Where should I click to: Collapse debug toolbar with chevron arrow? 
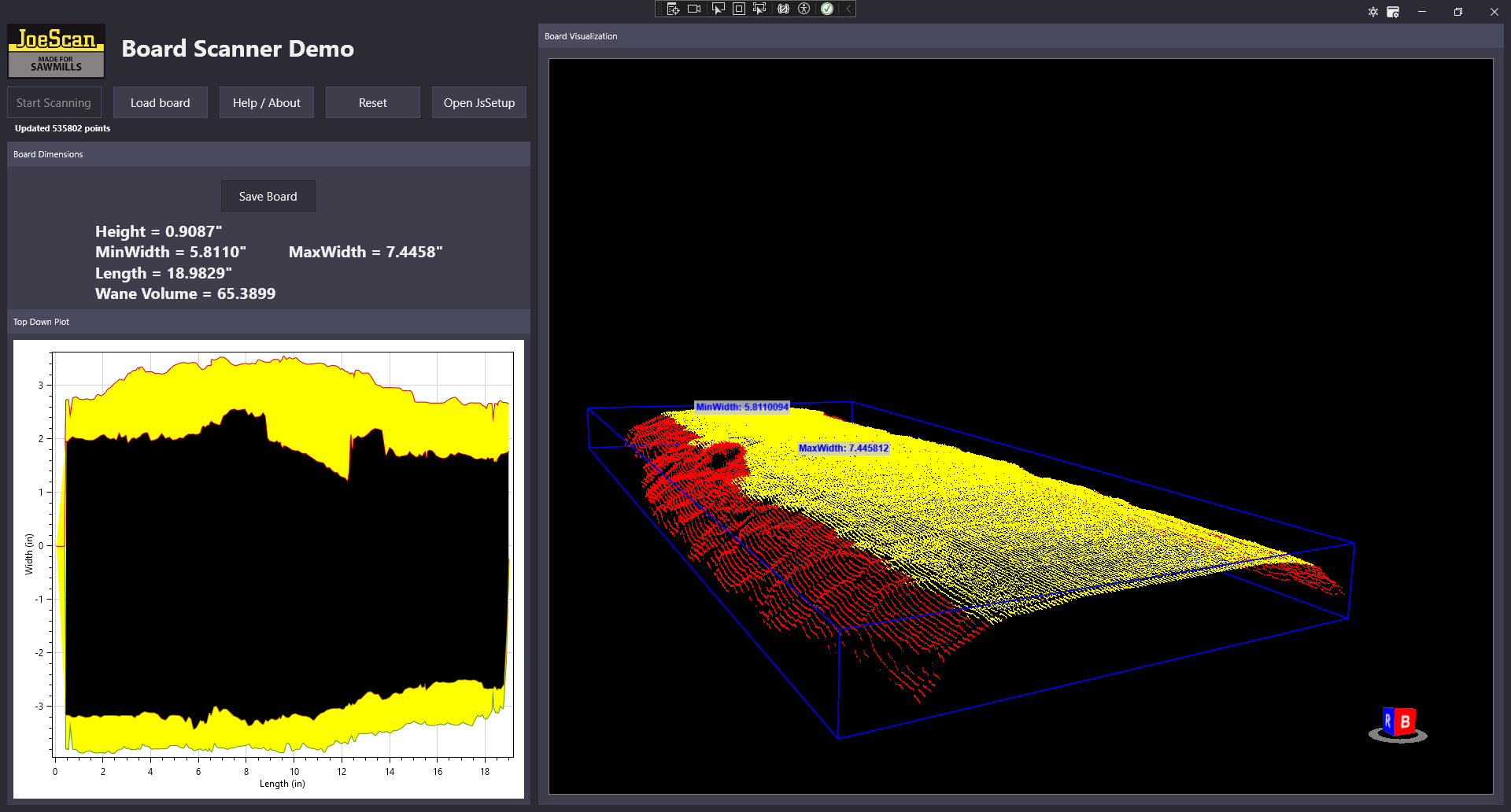pos(848,9)
